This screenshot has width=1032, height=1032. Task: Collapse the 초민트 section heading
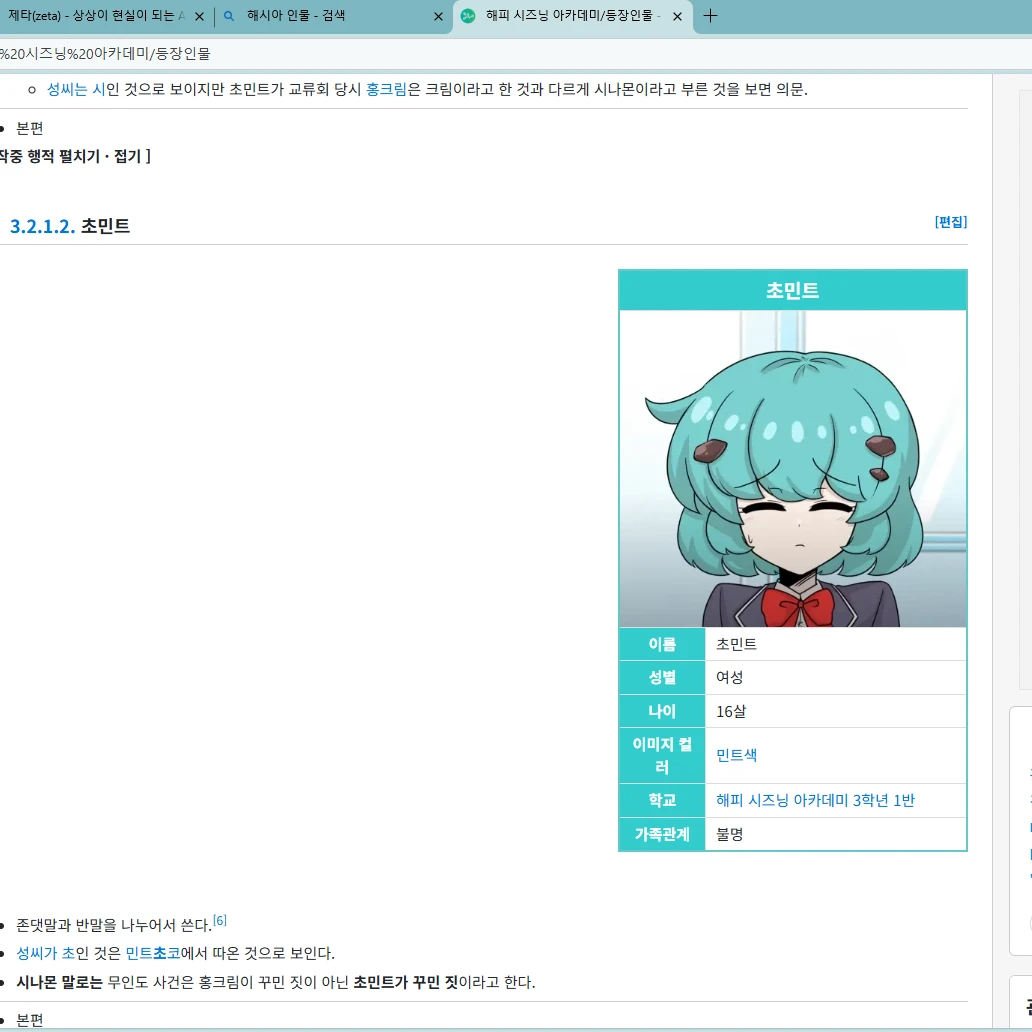point(105,226)
